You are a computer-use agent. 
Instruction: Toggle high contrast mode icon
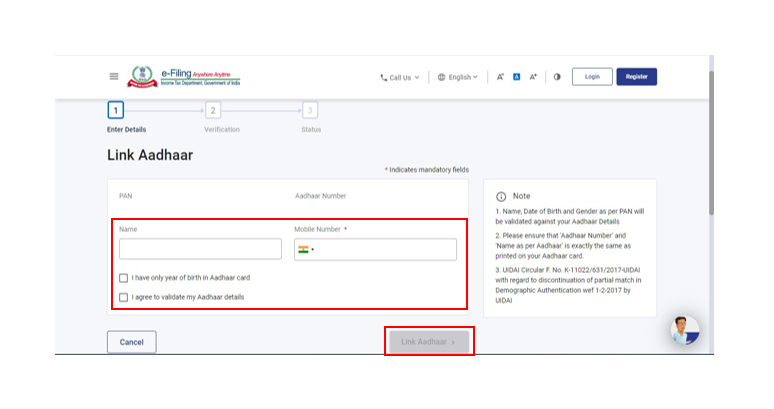coord(557,77)
